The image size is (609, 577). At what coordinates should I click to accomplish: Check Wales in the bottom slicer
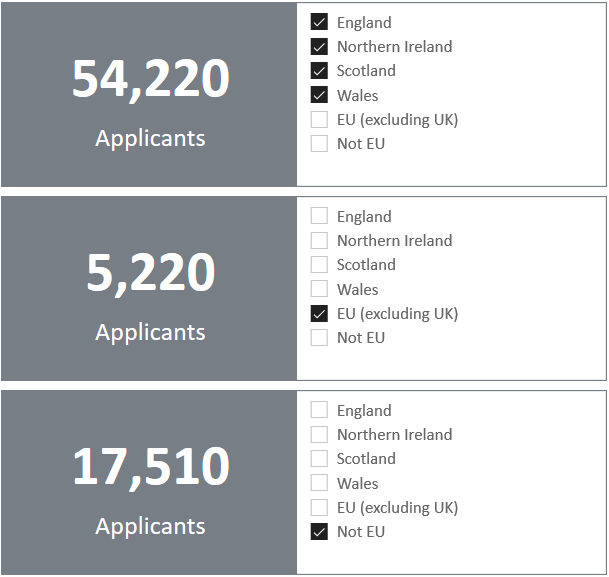(x=319, y=483)
